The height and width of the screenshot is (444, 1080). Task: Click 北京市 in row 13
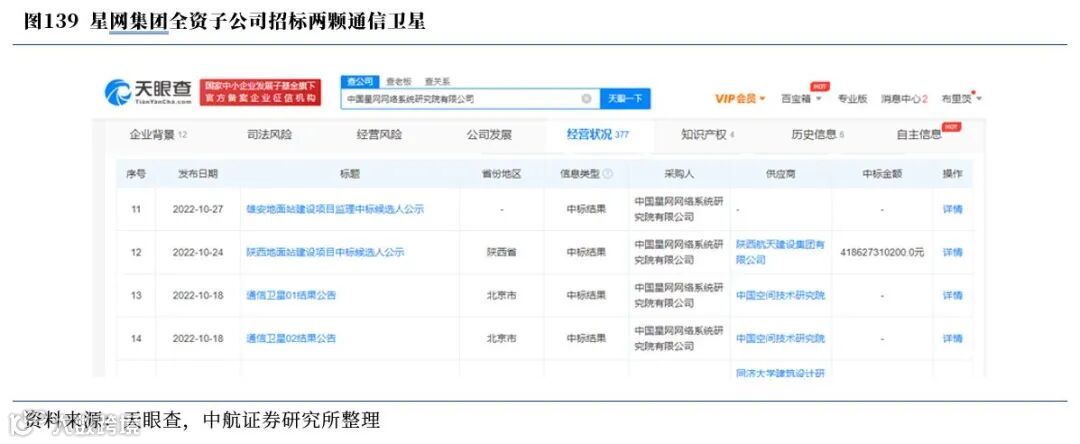point(501,295)
